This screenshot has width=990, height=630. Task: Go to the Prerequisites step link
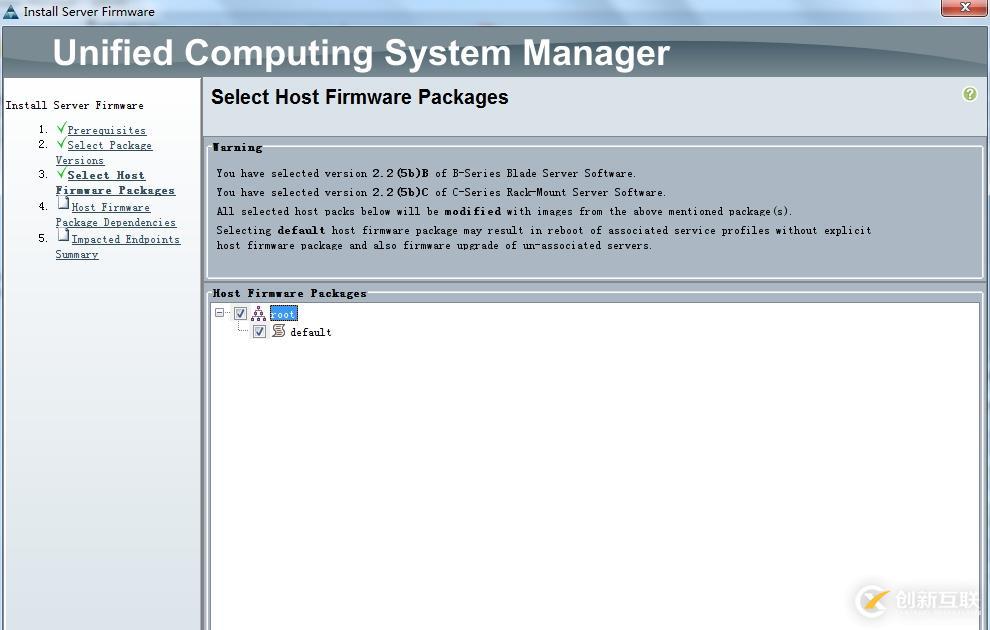[106, 130]
